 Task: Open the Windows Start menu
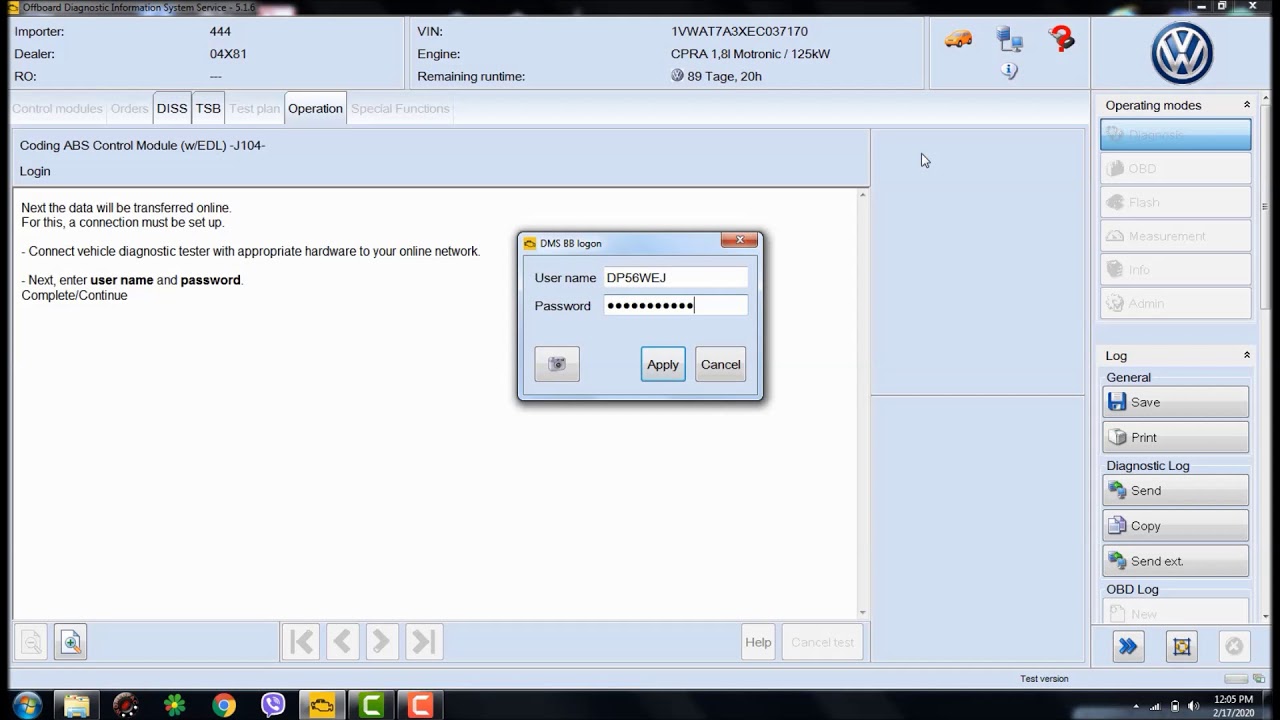(x=27, y=706)
